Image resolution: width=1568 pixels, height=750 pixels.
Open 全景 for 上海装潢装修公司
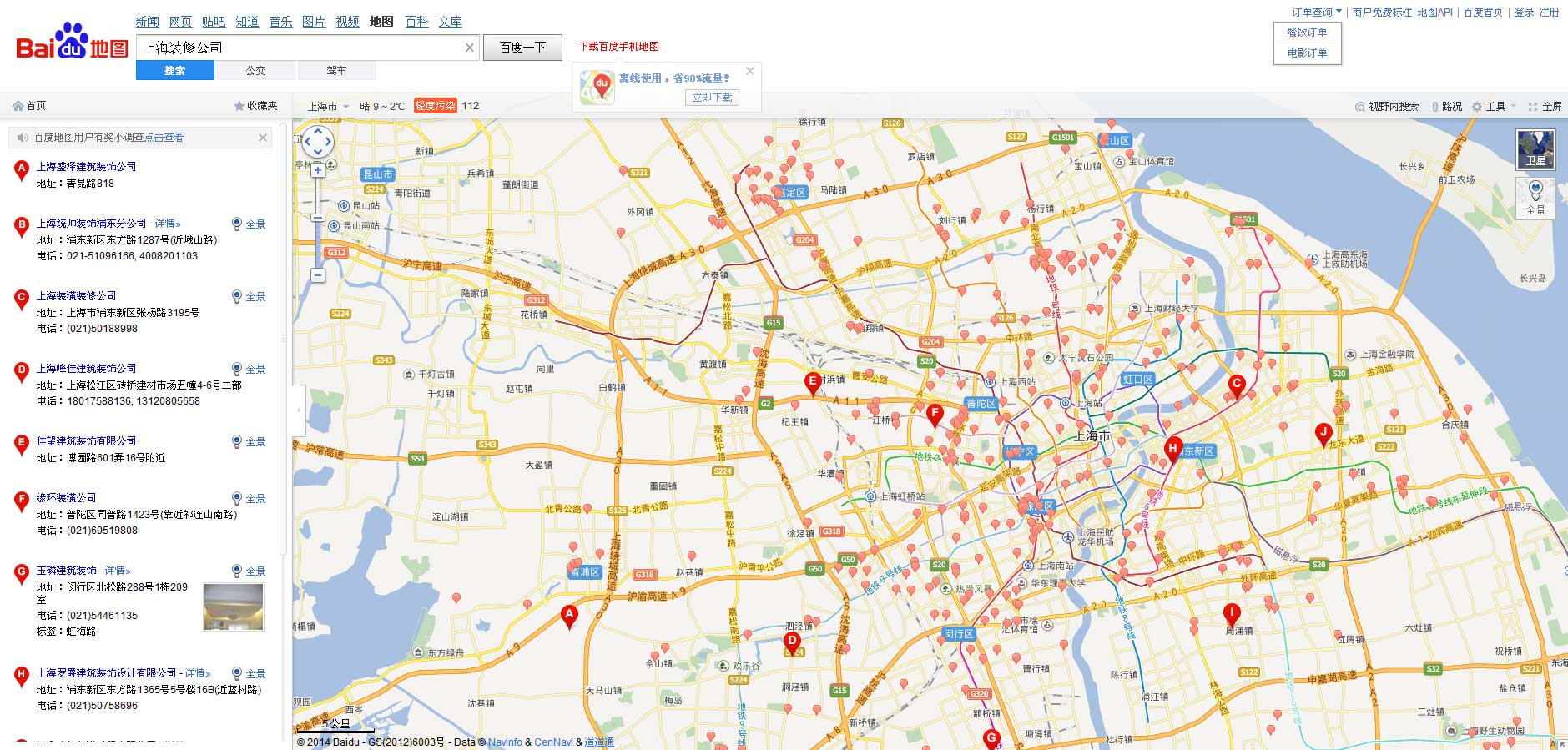pyautogui.click(x=249, y=296)
